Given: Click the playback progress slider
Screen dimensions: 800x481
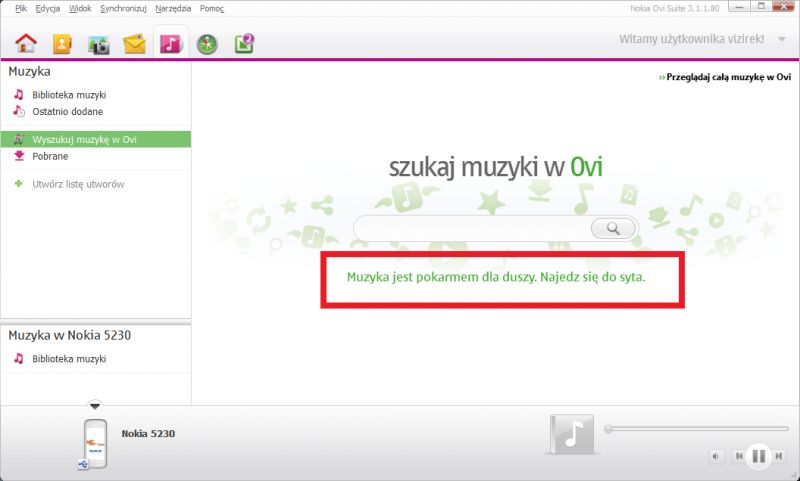Looking at the screenshot, I should click(697, 428).
